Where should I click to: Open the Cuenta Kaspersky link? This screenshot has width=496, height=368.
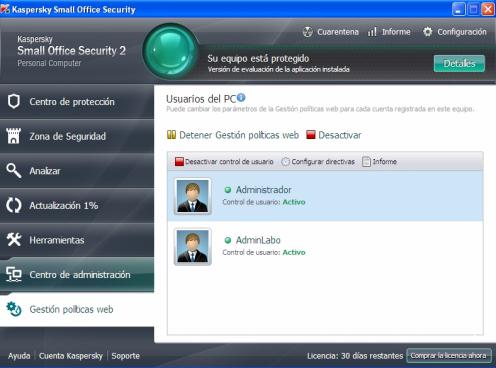click(x=71, y=356)
